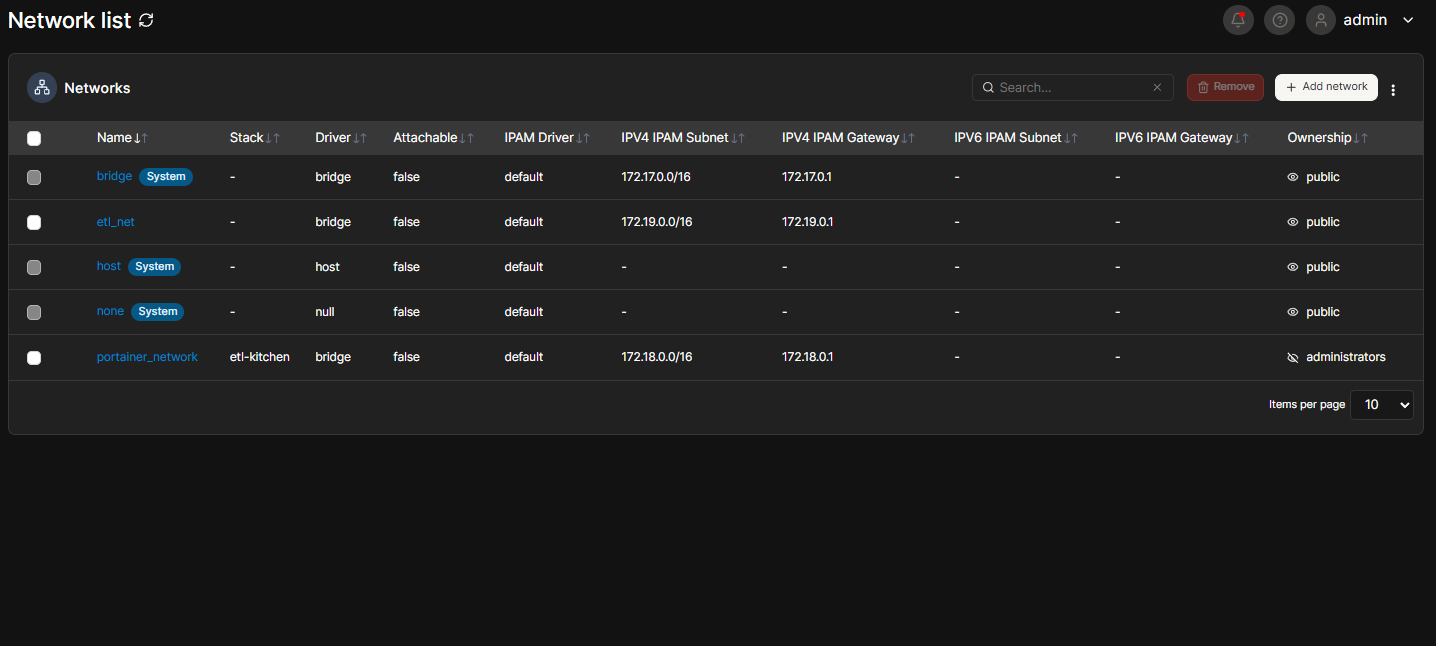Expand the admin user menu chevron
This screenshot has width=1436, height=646.
[1408, 20]
